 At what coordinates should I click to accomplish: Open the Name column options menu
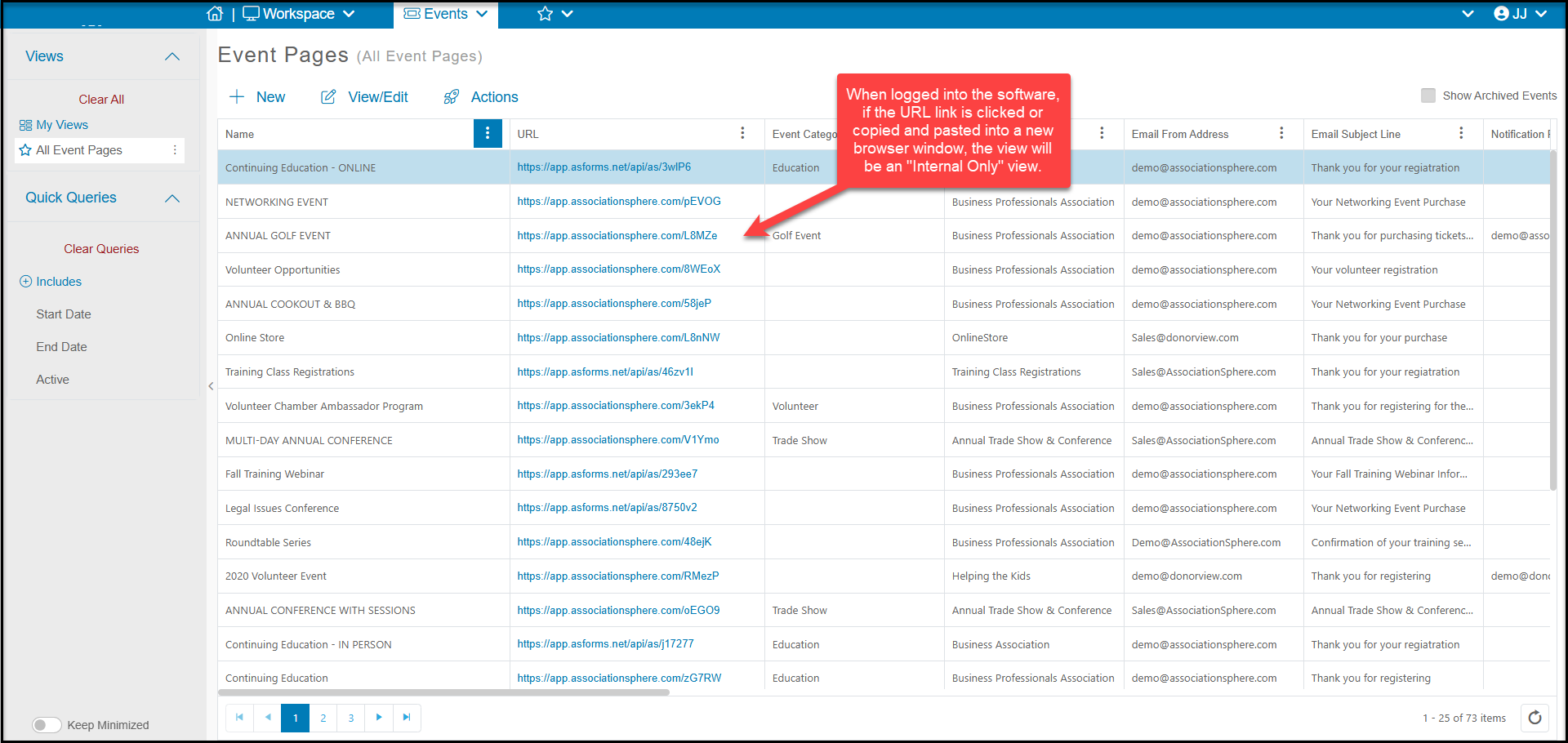(488, 134)
